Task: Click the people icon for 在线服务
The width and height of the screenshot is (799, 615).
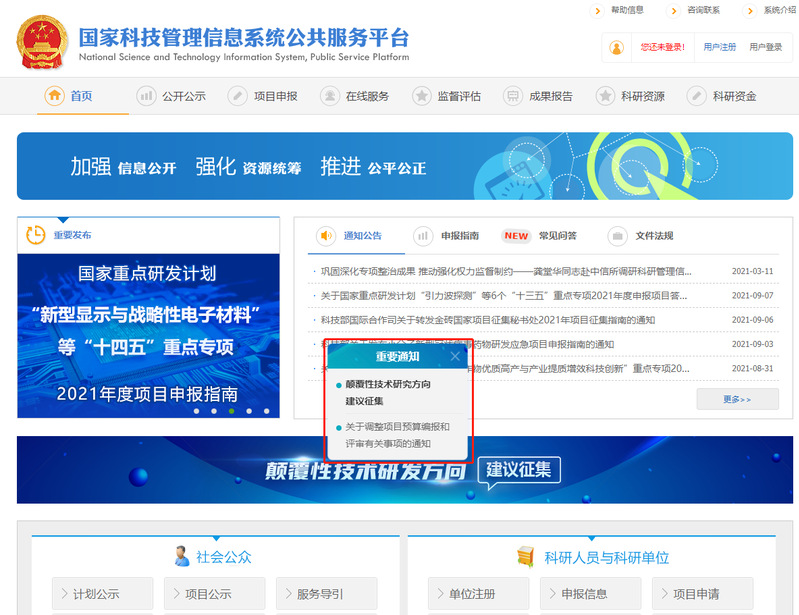Action: 329,96
